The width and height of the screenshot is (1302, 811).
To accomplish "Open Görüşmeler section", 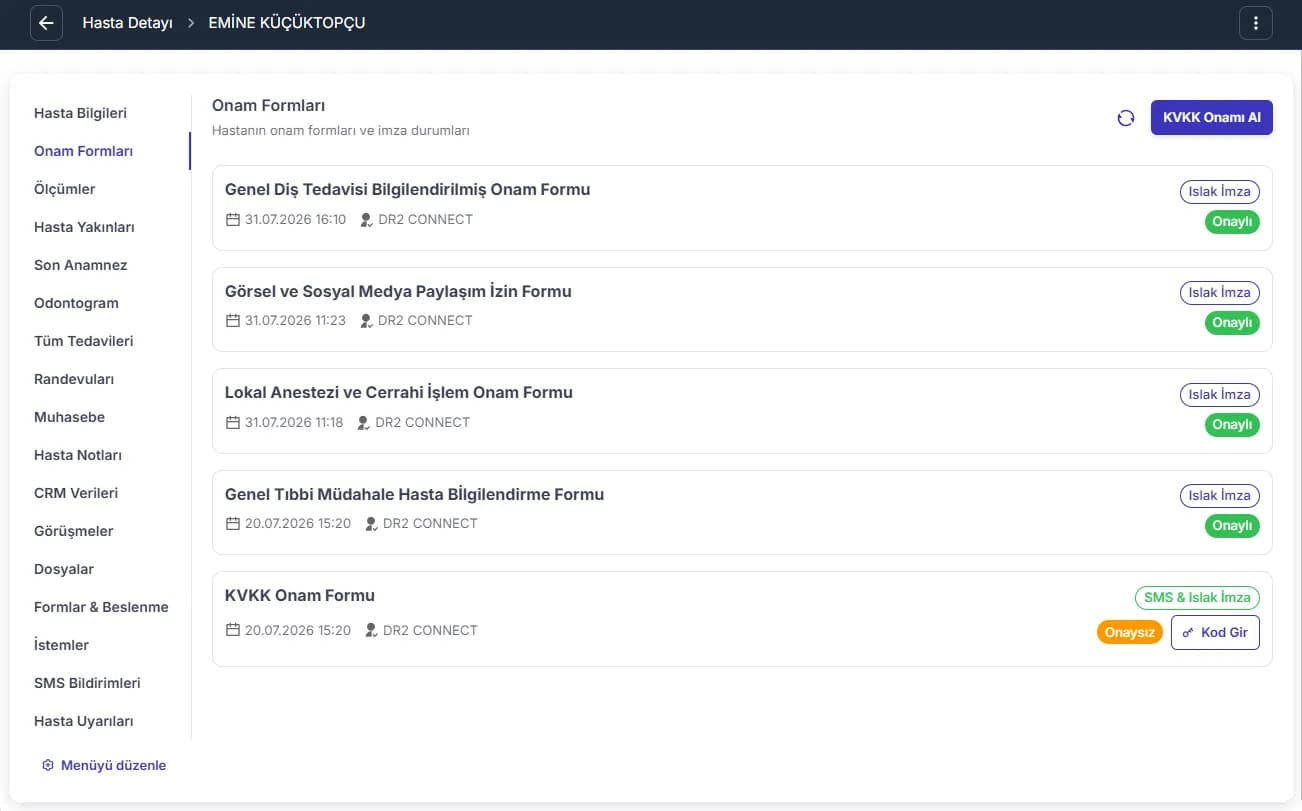I will pos(74,531).
